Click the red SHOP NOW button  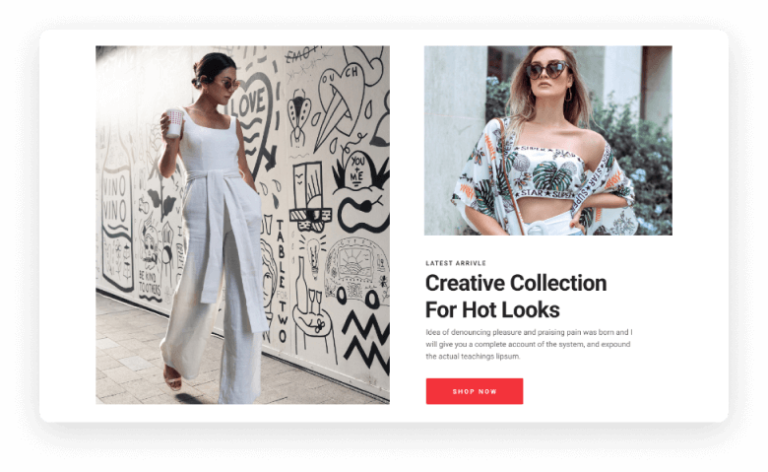point(474,391)
